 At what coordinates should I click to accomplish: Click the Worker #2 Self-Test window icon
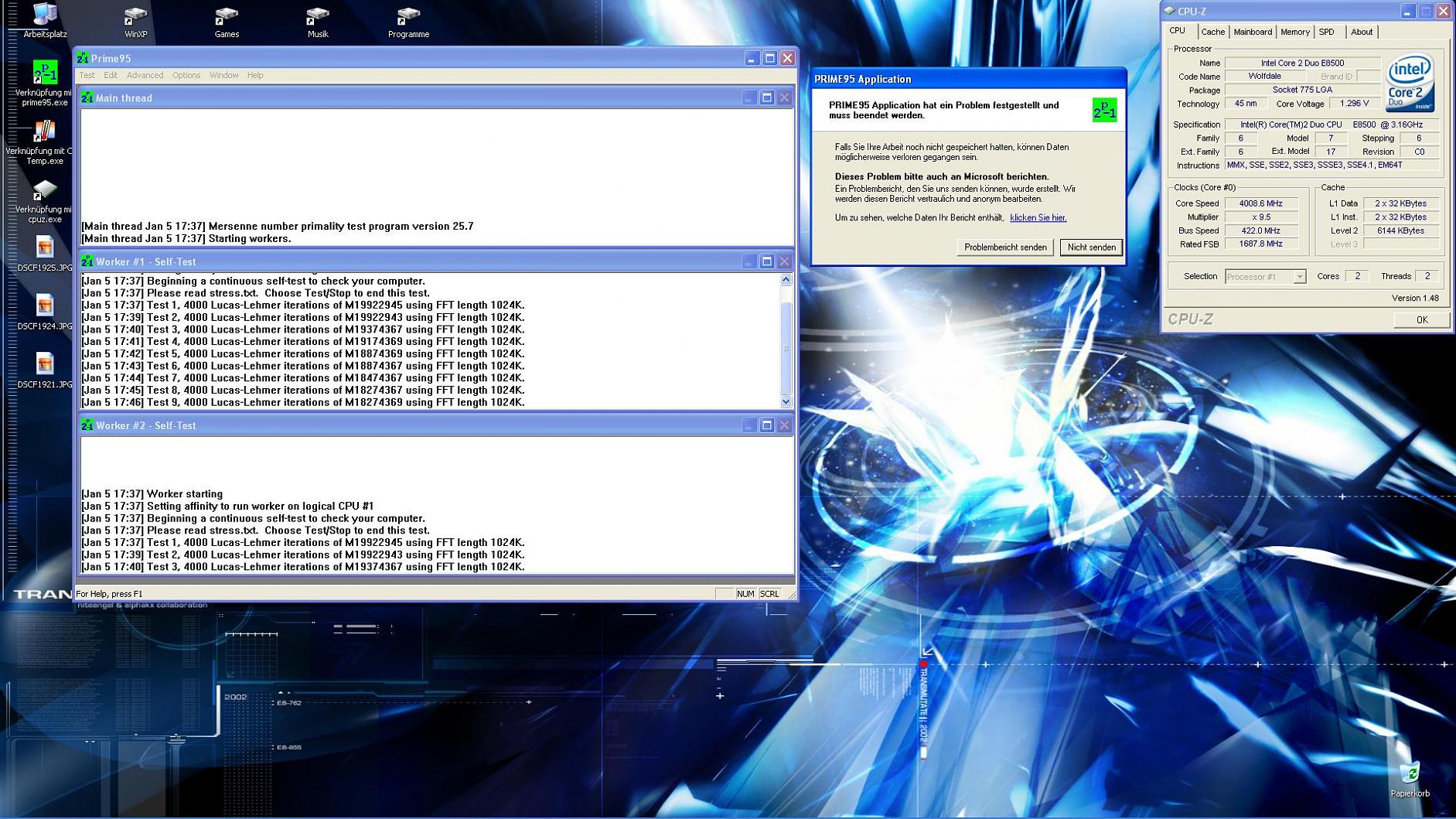tap(87, 425)
